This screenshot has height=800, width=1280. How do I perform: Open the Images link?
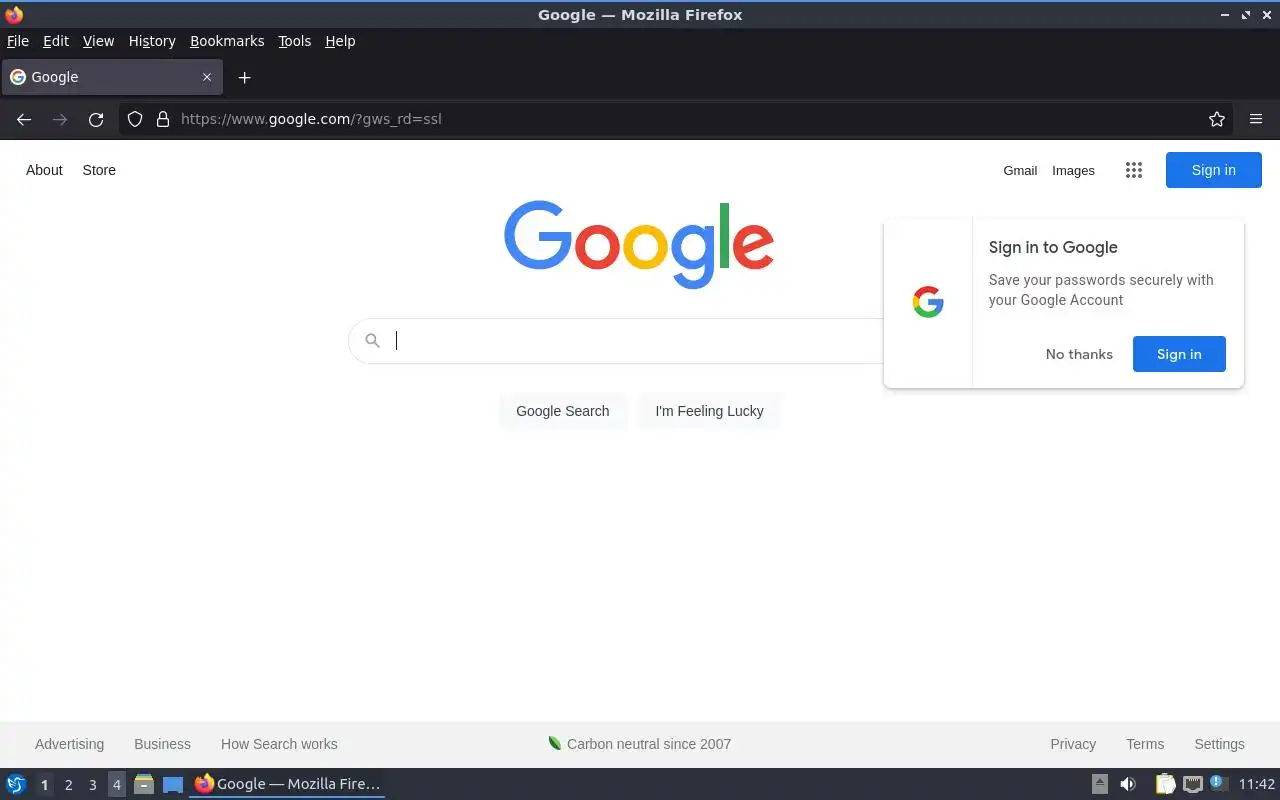(x=1073, y=170)
